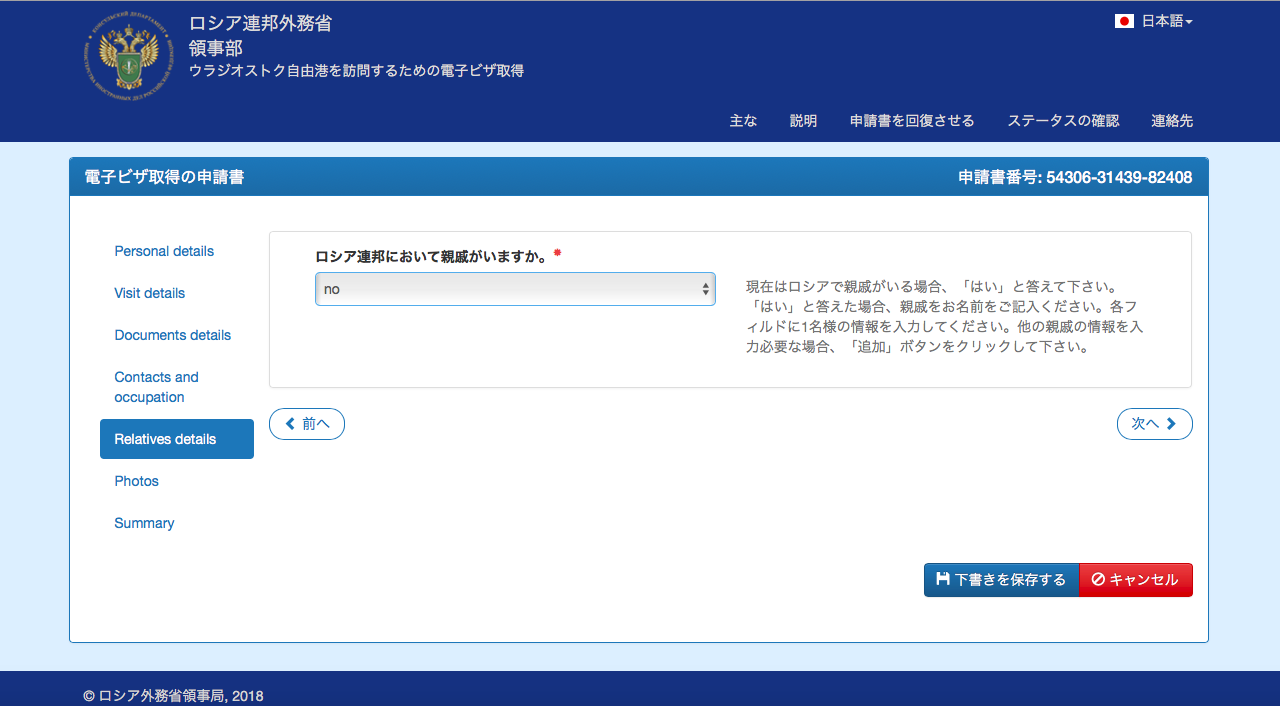Open the 主な navigation menu item

(743, 121)
